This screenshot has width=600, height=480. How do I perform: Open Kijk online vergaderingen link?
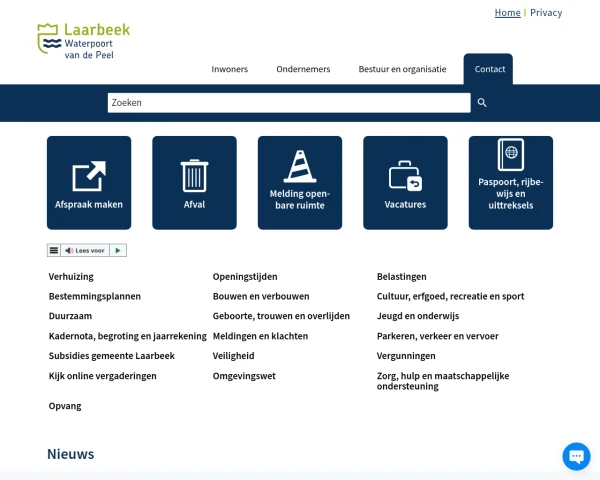tap(103, 376)
